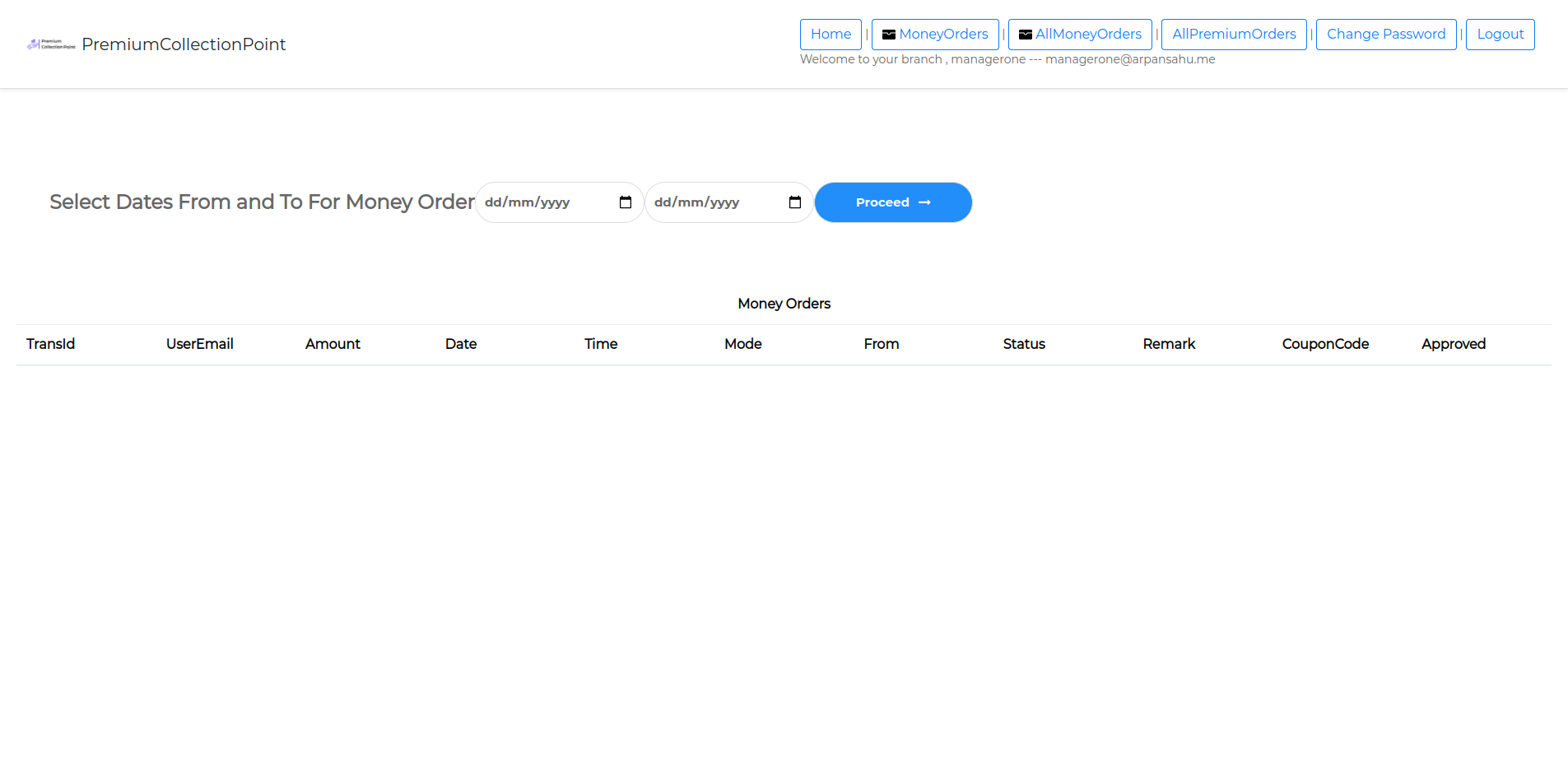Click the Amount column header
Screen dimensions: 1568x780
click(x=333, y=344)
